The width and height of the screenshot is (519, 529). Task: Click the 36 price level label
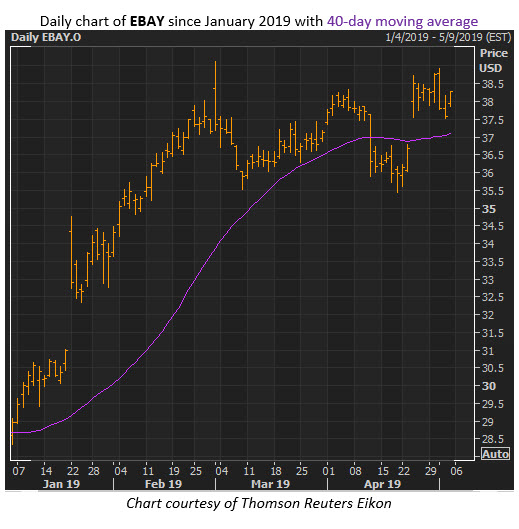click(x=488, y=173)
